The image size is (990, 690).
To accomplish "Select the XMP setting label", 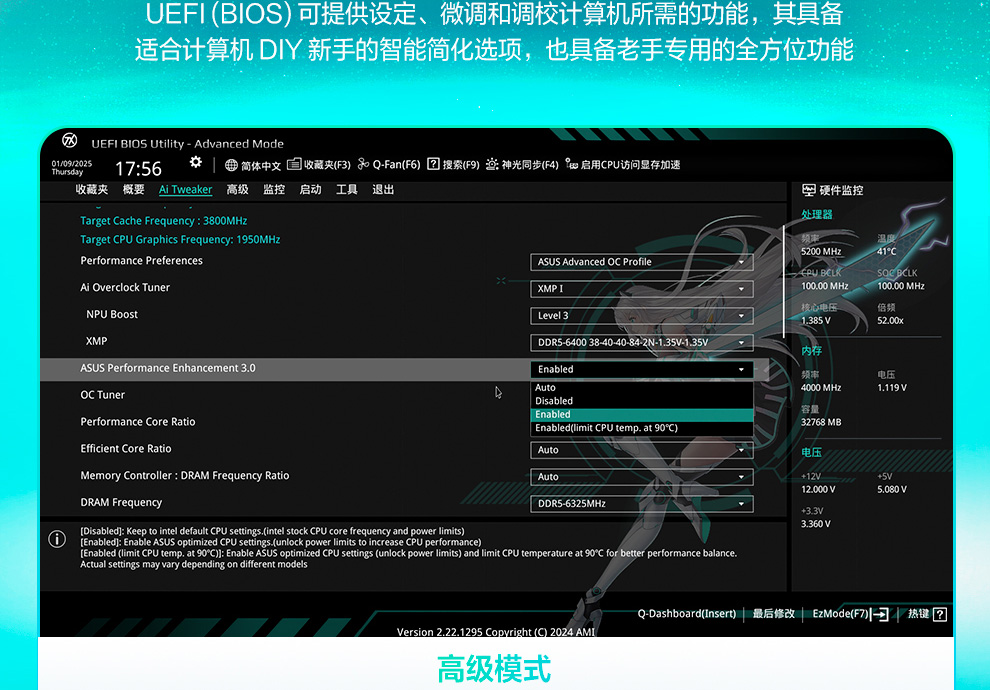I will pos(97,341).
